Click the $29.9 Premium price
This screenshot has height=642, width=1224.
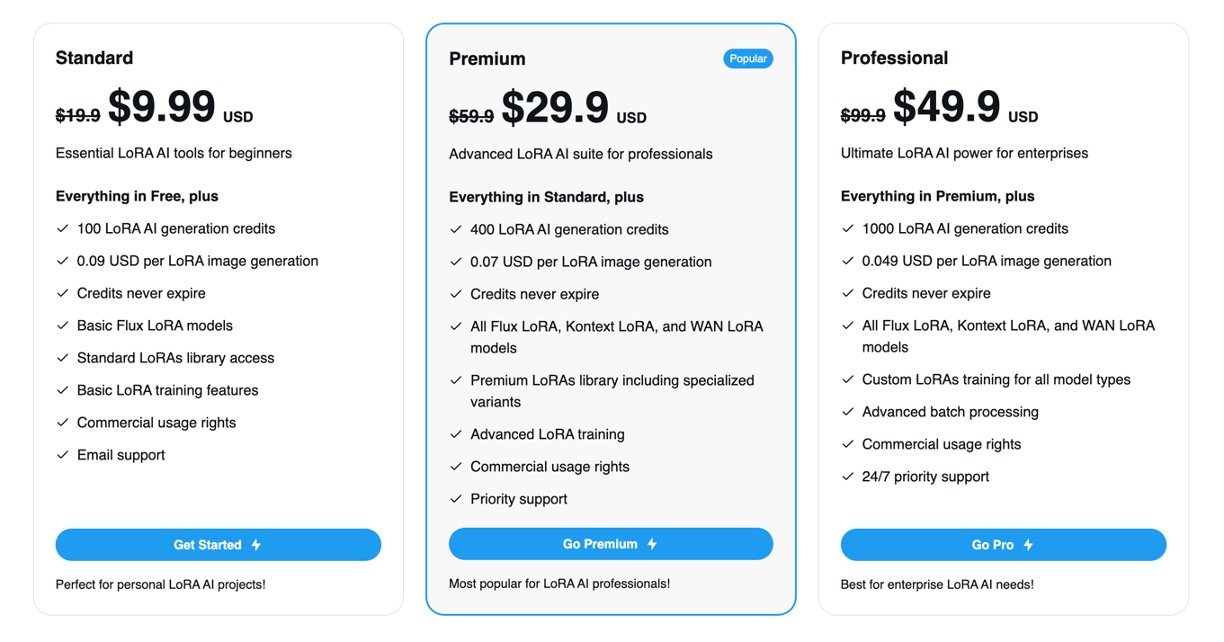[555, 108]
